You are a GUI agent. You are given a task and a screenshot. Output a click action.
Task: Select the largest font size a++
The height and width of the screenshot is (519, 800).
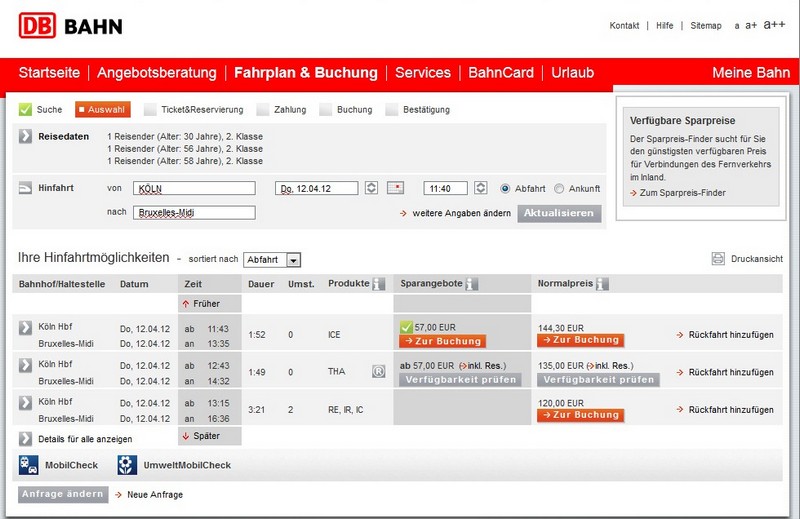774,24
